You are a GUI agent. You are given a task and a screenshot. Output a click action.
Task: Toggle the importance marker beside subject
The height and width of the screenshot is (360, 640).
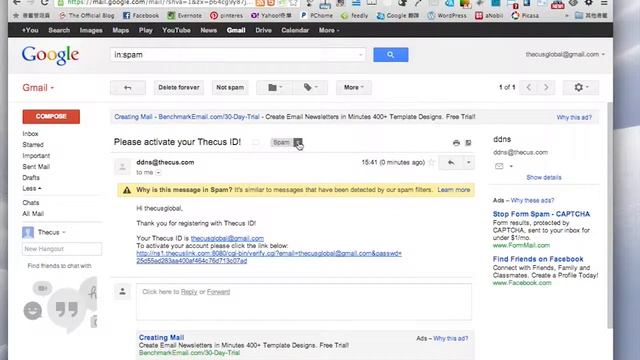256,142
